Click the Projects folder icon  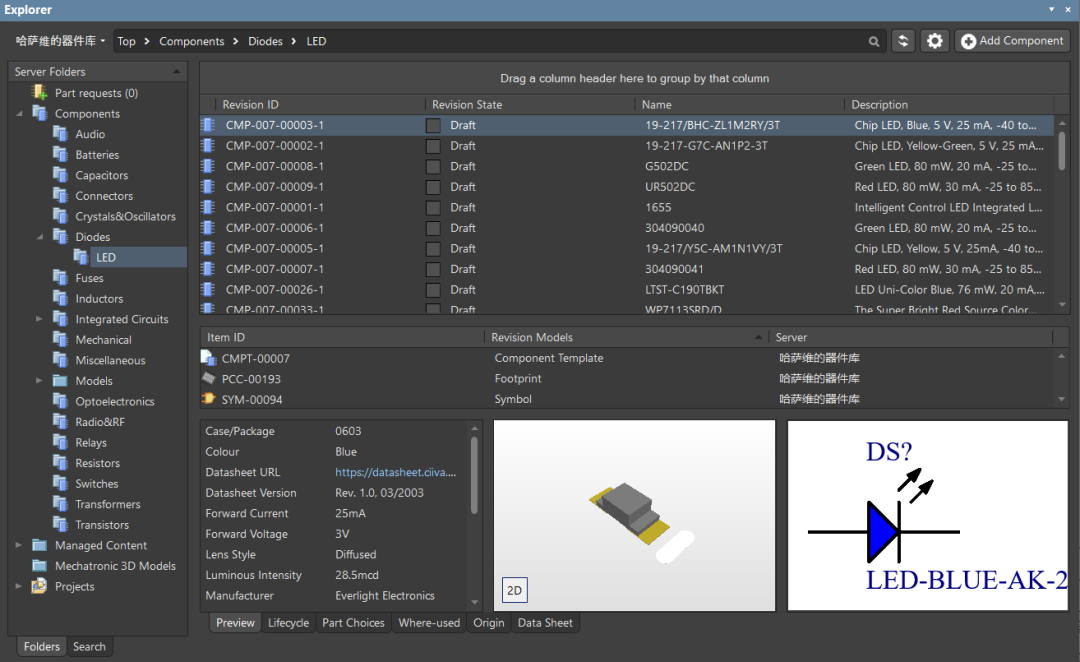click(39, 586)
